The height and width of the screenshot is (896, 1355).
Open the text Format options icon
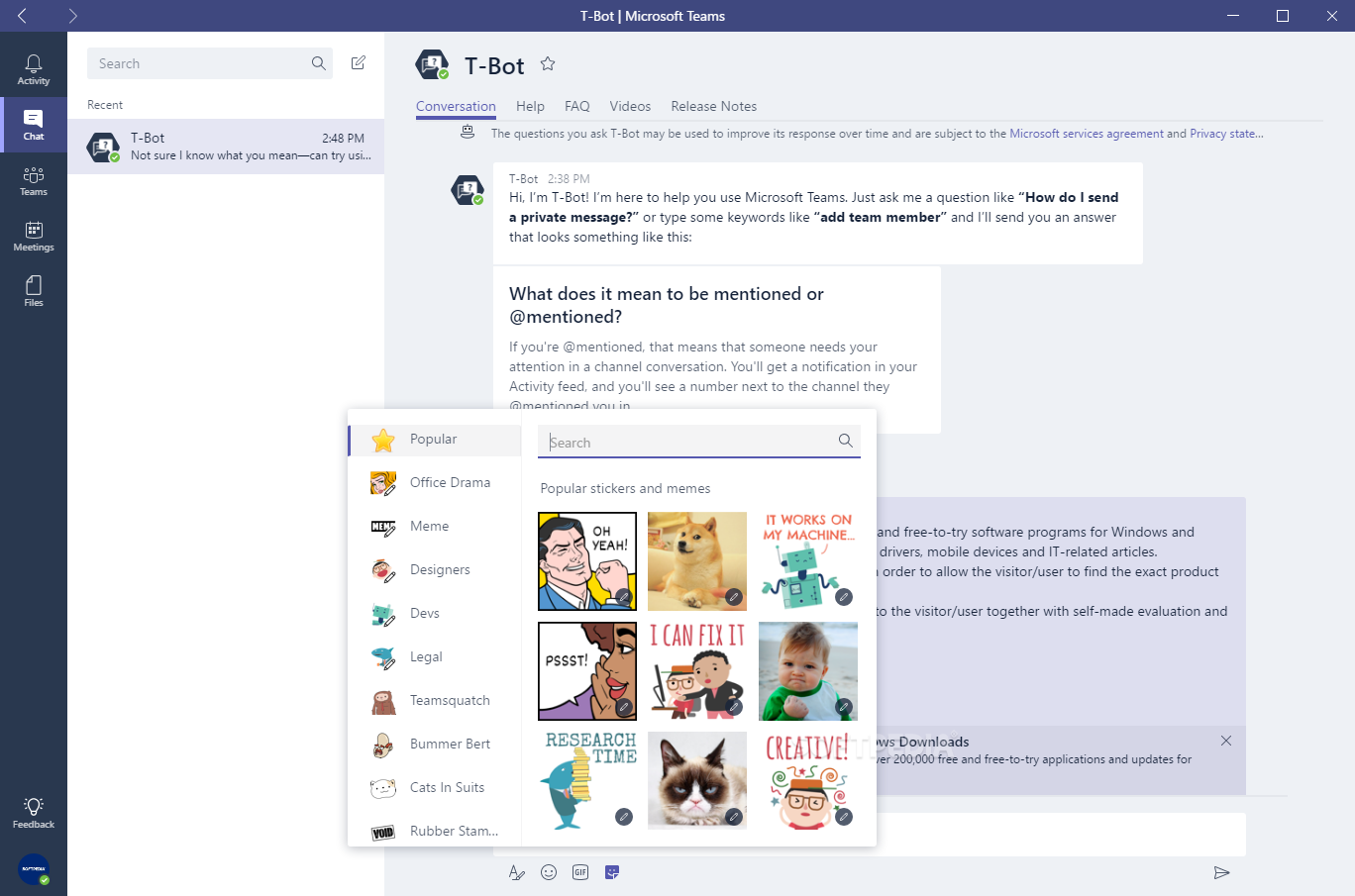point(516,872)
